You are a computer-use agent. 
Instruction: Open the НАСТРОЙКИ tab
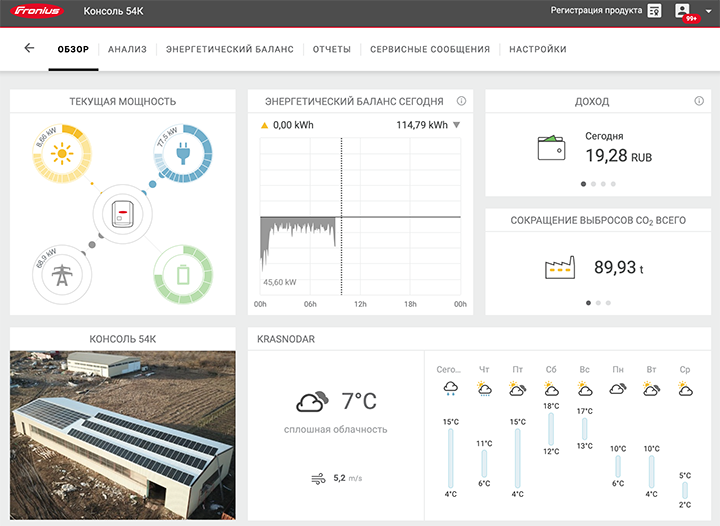538,49
